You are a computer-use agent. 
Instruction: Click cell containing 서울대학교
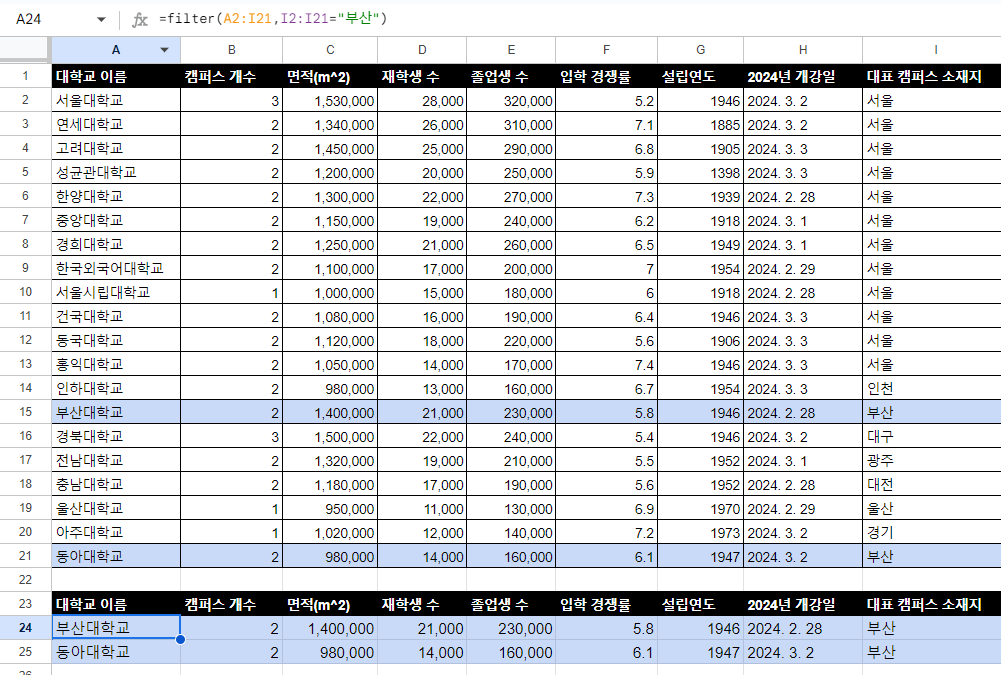(116, 101)
